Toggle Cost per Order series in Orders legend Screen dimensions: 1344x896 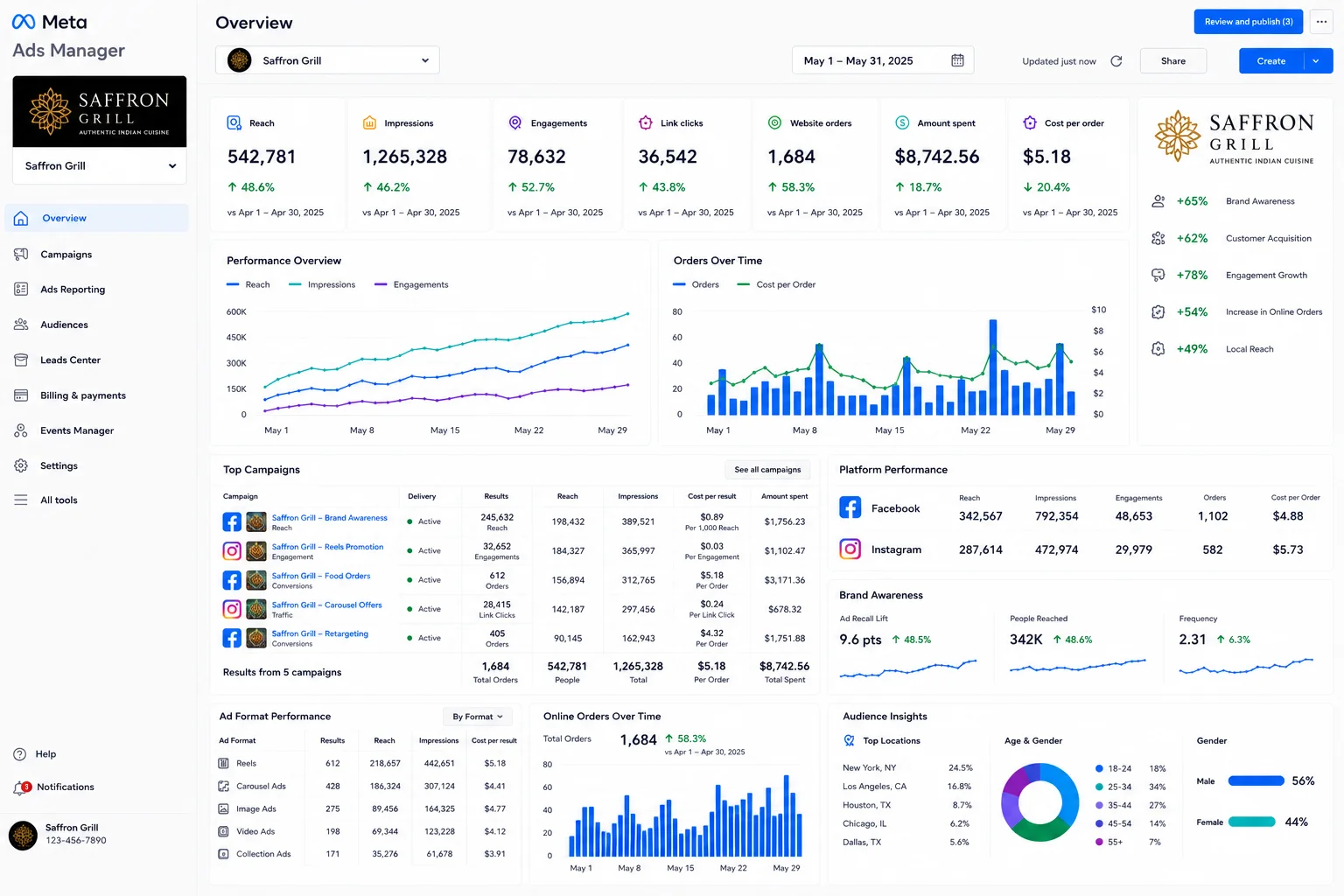click(x=776, y=284)
